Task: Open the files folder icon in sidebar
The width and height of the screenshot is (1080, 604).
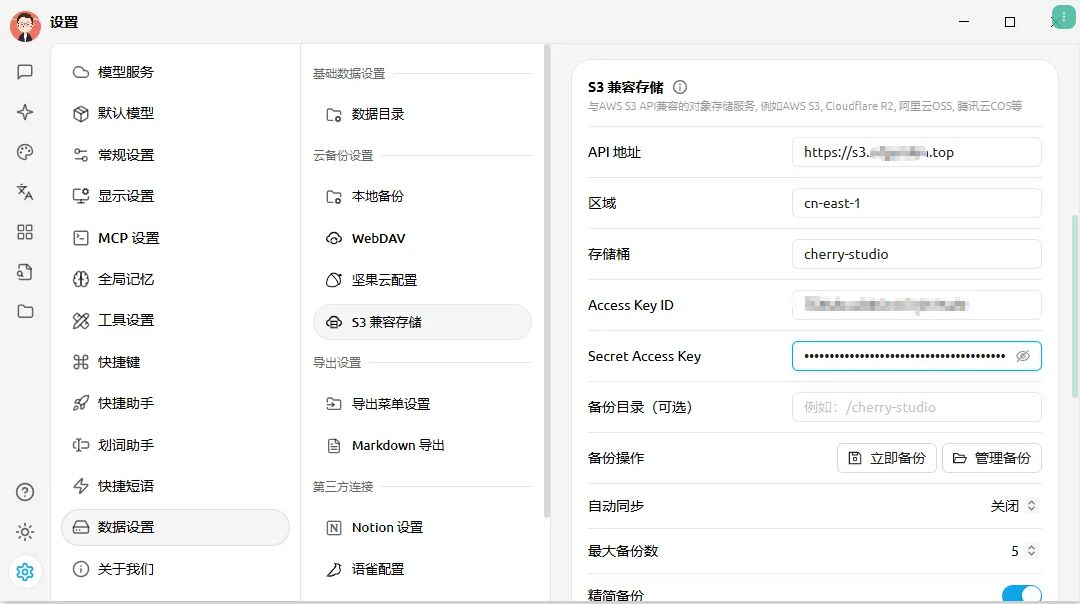Action: click(25, 311)
